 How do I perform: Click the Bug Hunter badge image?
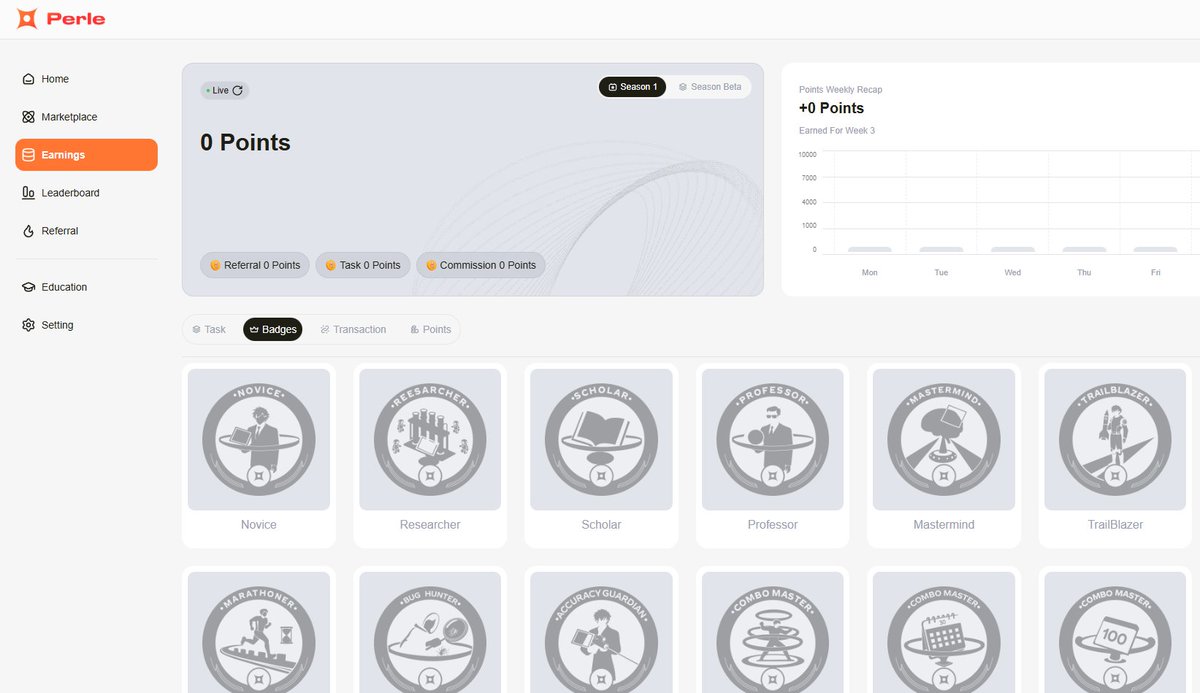point(430,632)
